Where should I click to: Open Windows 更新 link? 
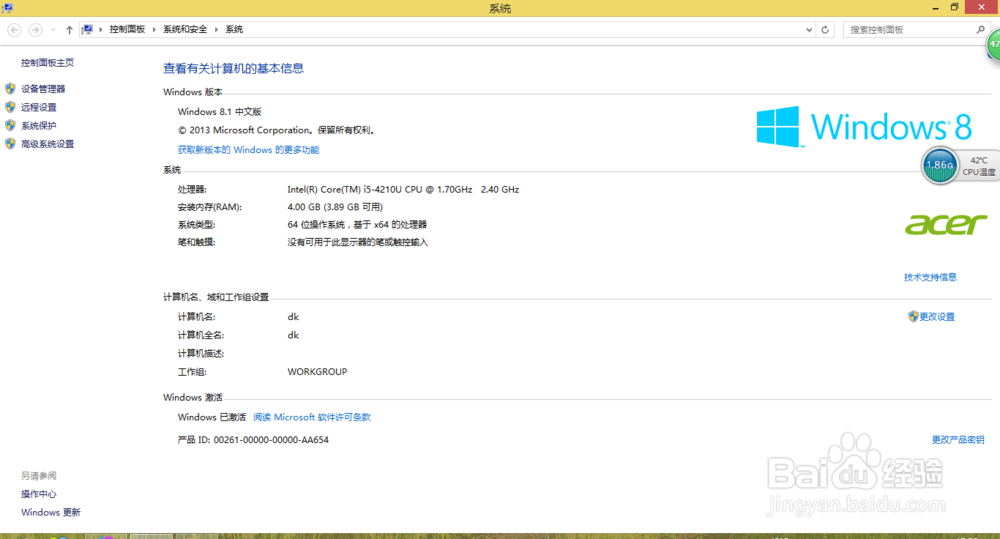pyautogui.click(x=51, y=512)
